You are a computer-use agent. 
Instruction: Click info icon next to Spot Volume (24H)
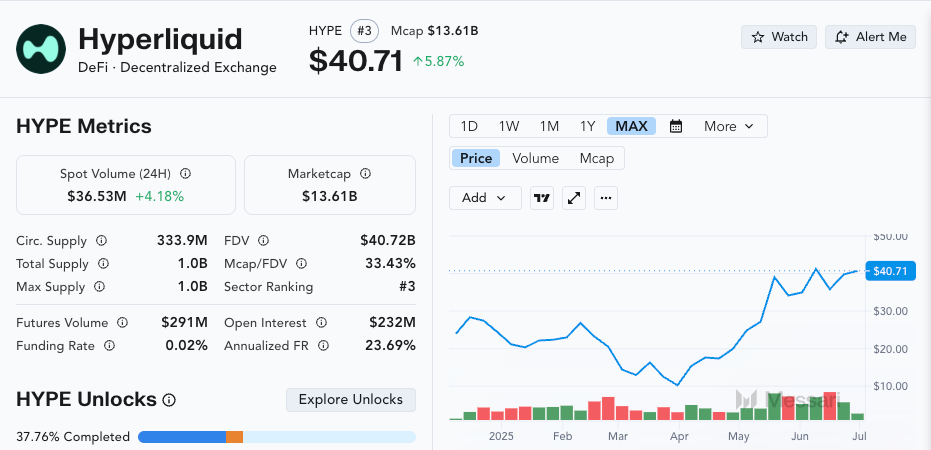(x=185, y=174)
